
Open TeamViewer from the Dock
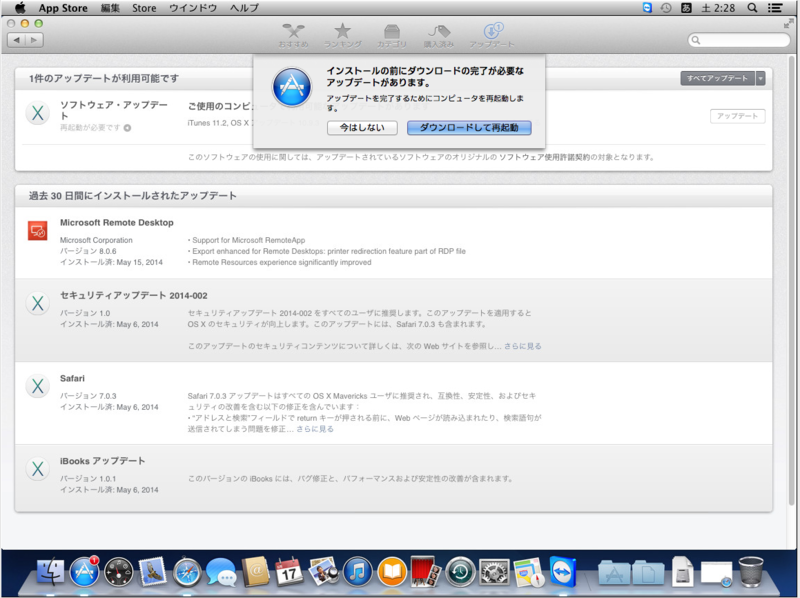563,571
